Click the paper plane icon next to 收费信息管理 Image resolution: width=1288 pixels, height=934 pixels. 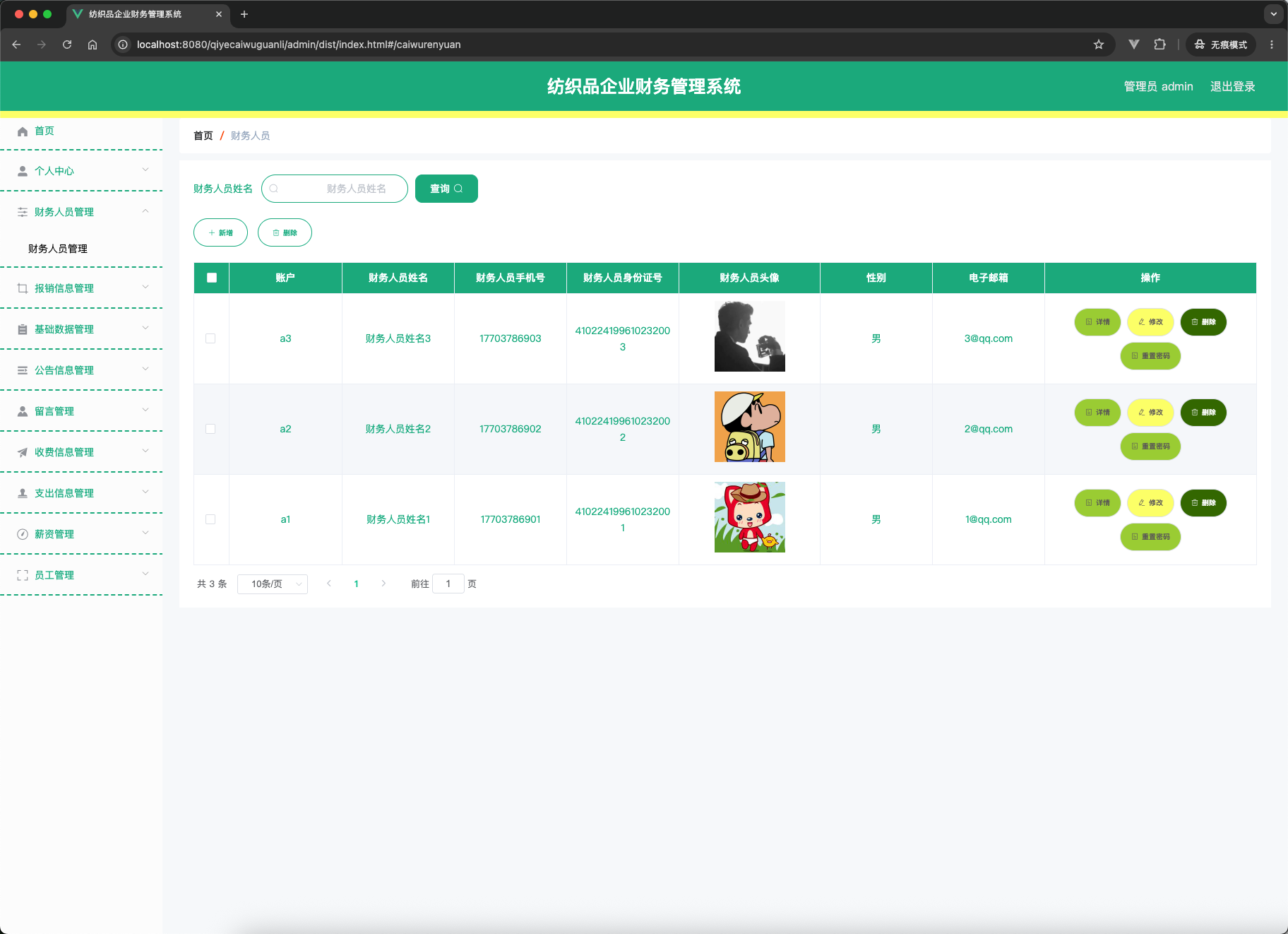coord(23,453)
